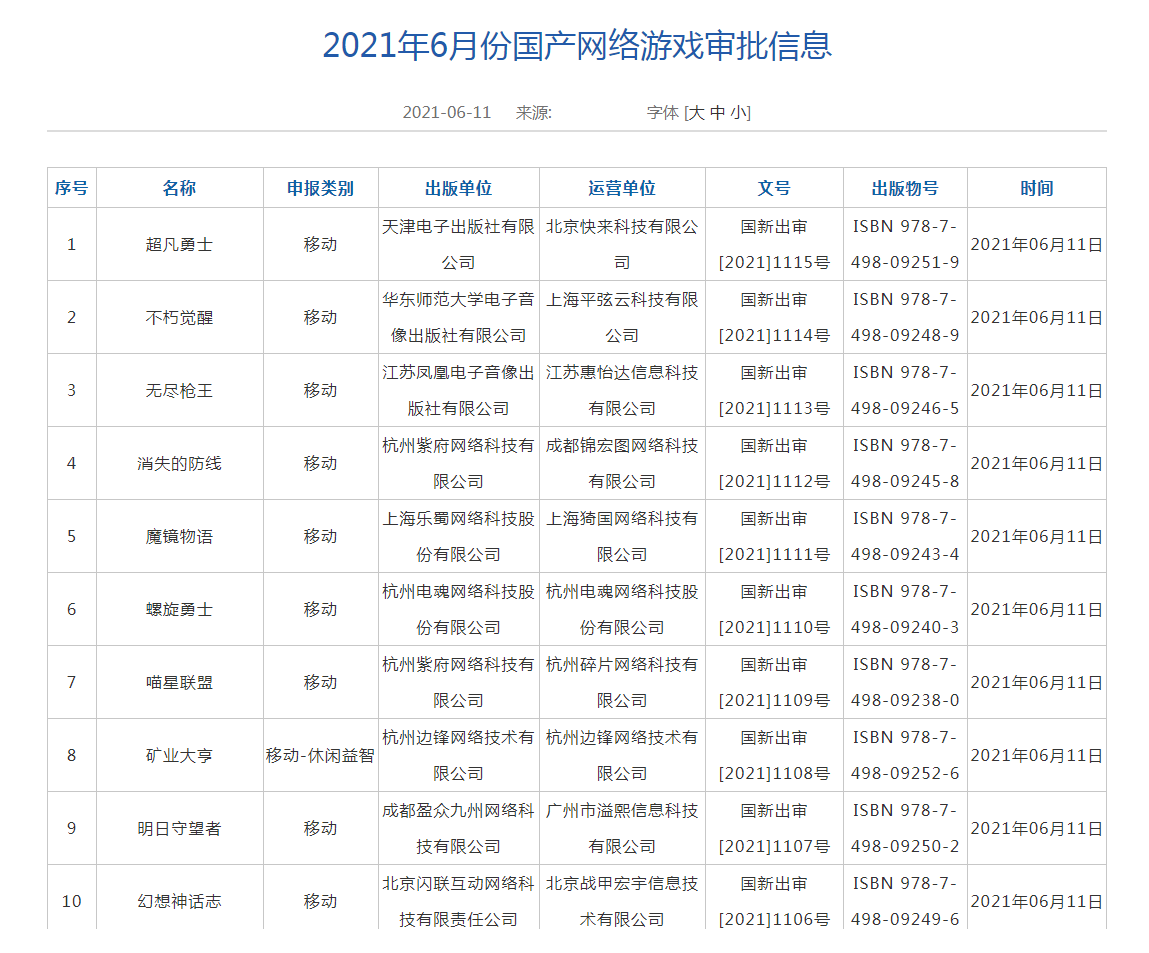Image resolution: width=1149 pixels, height=953 pixels.
Task: Click the 运营单位 column header
Action: tap(622, 188)
